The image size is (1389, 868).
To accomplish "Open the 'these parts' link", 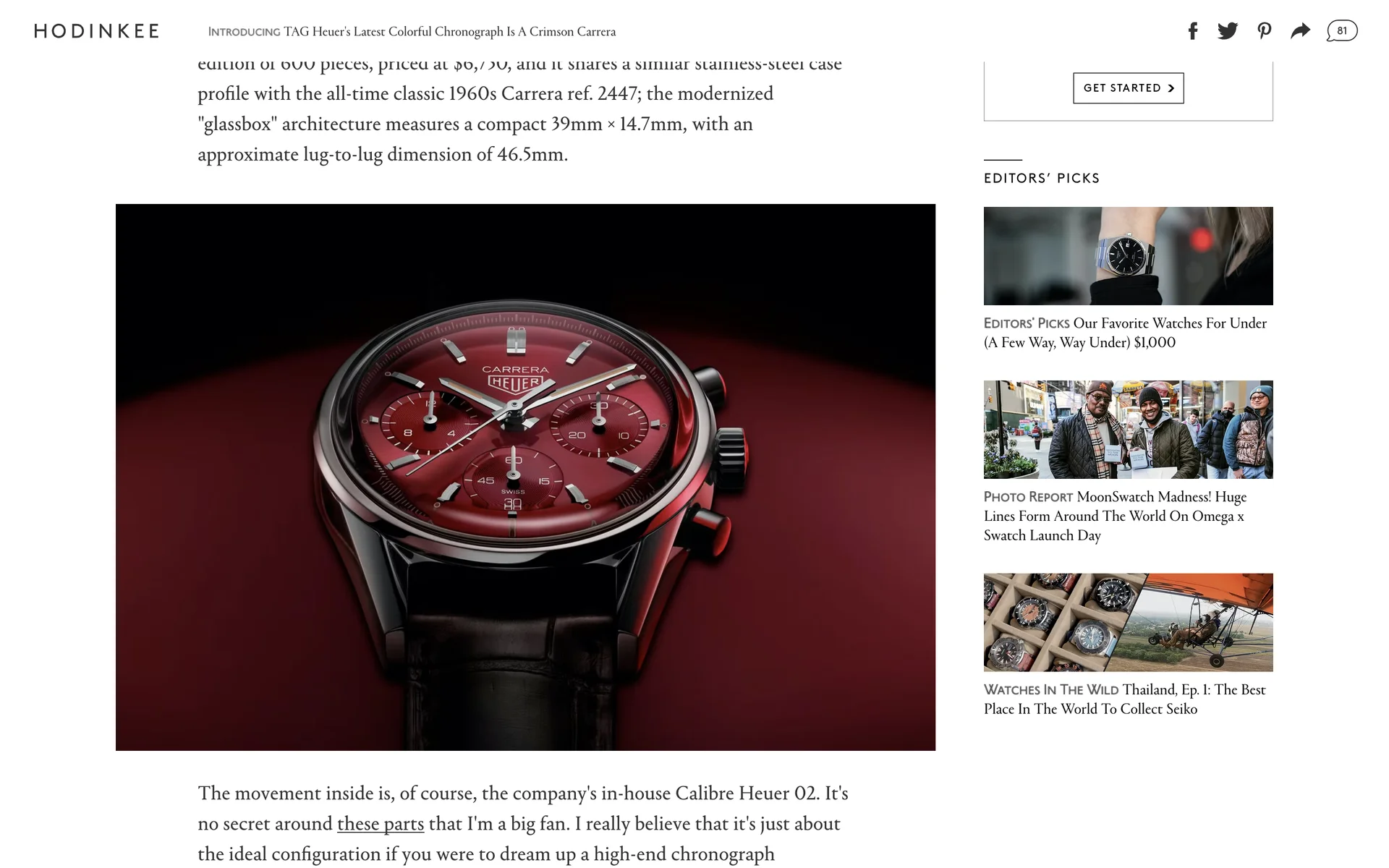I will [381, 824].
